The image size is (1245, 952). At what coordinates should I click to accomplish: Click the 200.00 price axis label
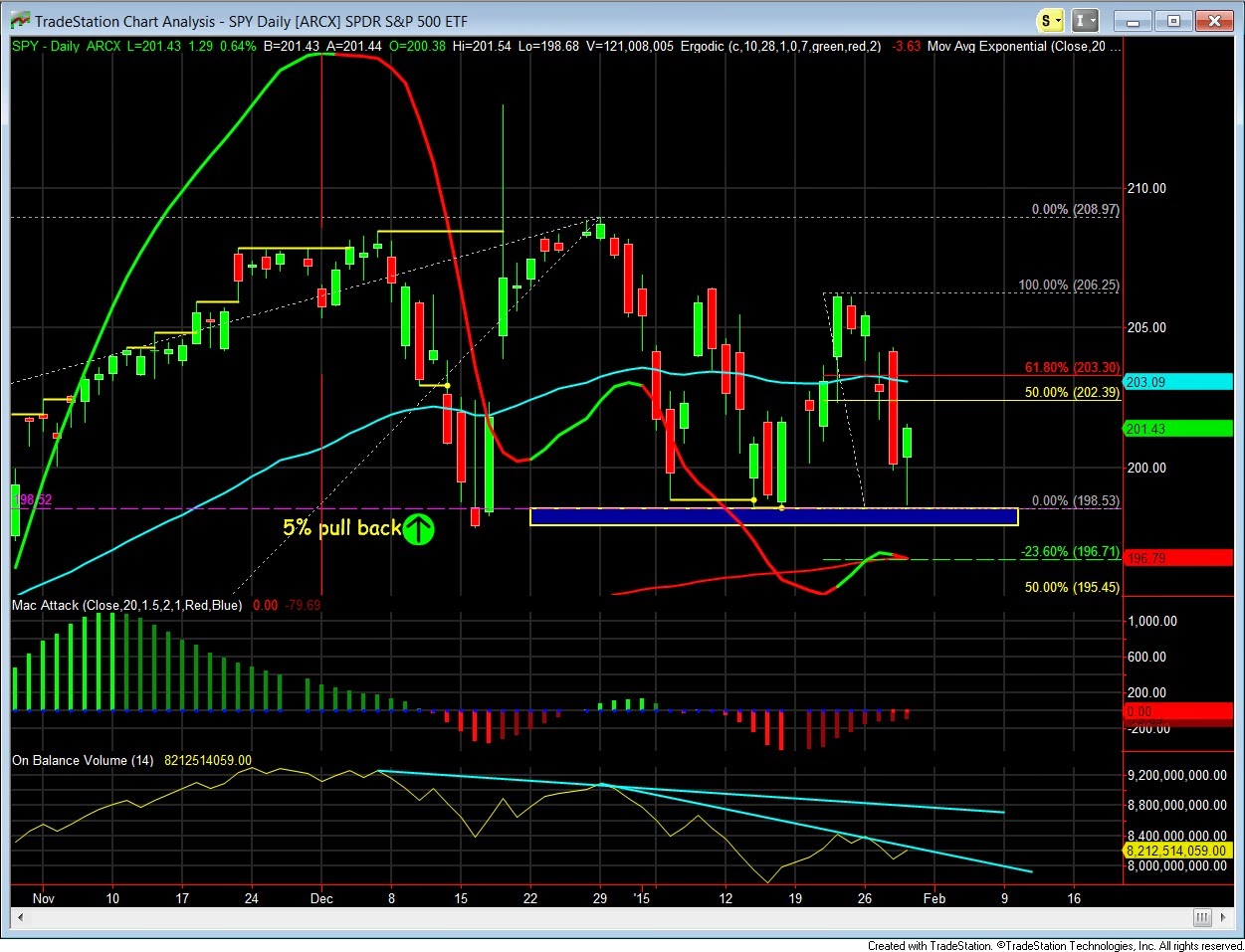coord(1146,468)
